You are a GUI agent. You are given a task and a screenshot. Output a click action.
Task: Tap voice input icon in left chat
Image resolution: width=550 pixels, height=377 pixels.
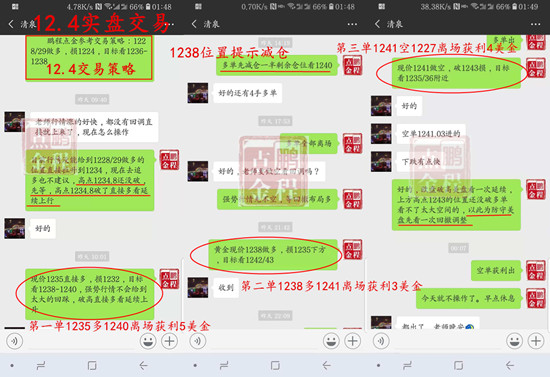click(x=14, y=341)
